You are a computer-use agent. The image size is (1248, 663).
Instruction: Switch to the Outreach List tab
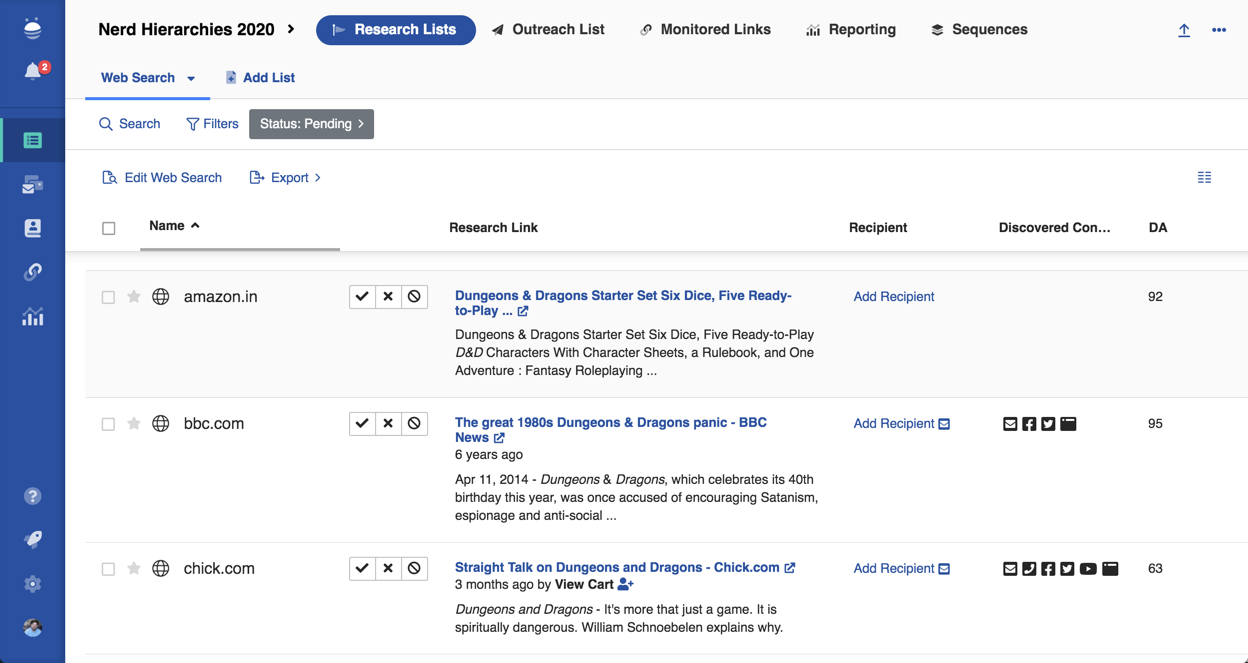(x=548, y=30)
